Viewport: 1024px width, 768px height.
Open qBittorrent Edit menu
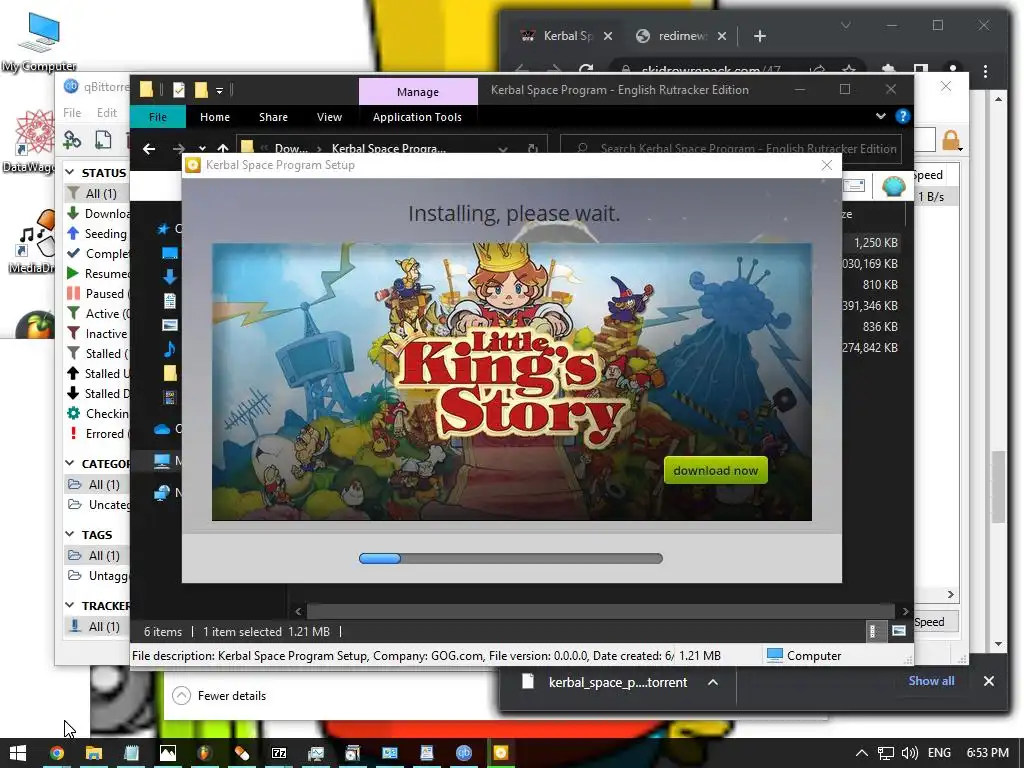[x=106, y=113]
